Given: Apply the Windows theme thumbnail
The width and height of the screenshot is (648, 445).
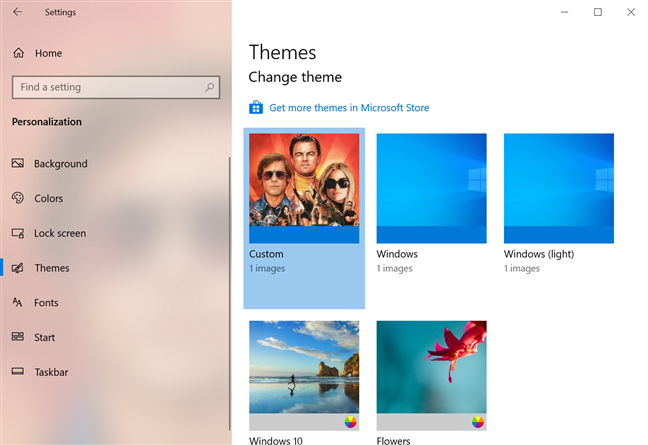Looking at the screenshot, I should click(x=431, y=188).
